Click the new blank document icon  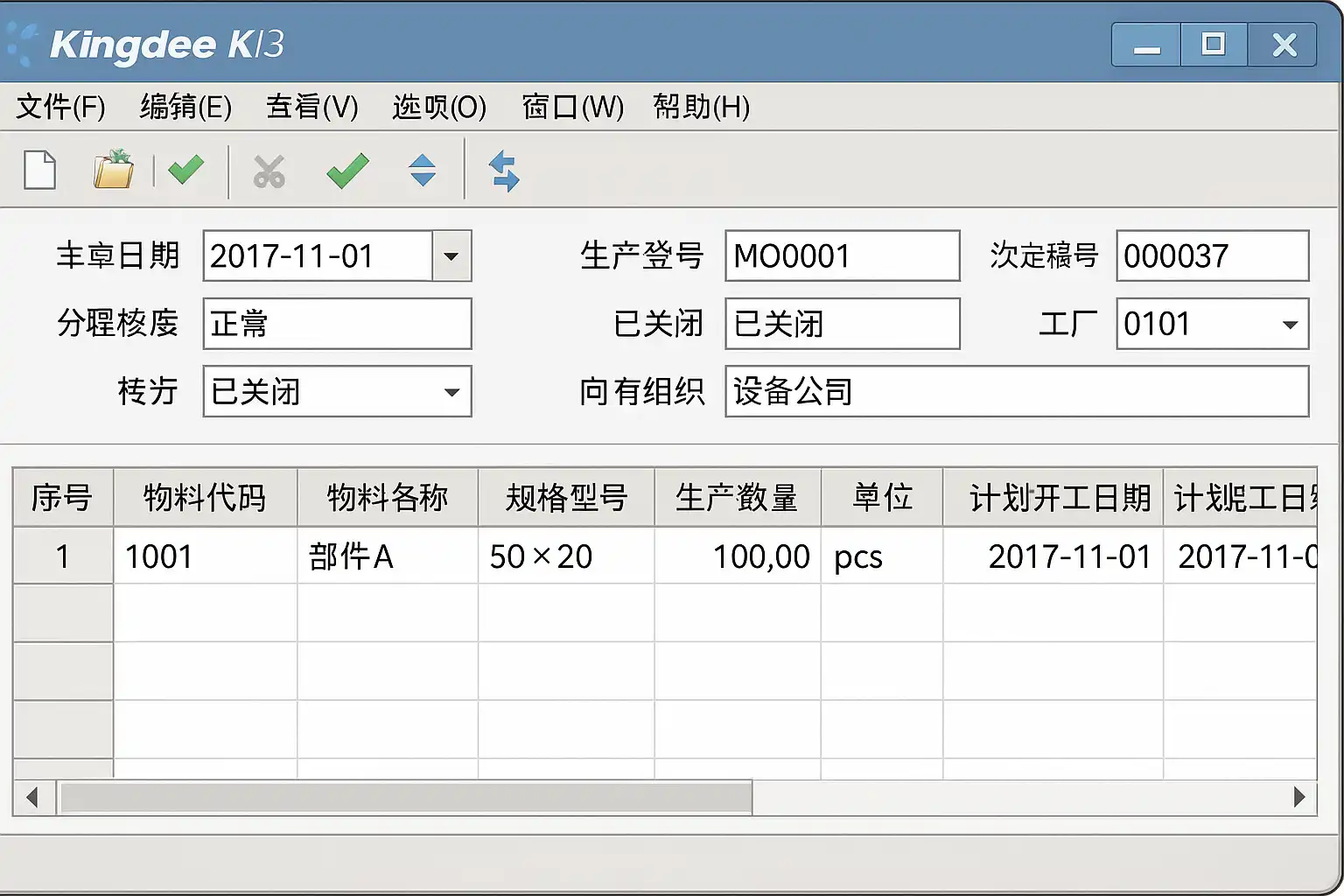[x=39, y=170]
